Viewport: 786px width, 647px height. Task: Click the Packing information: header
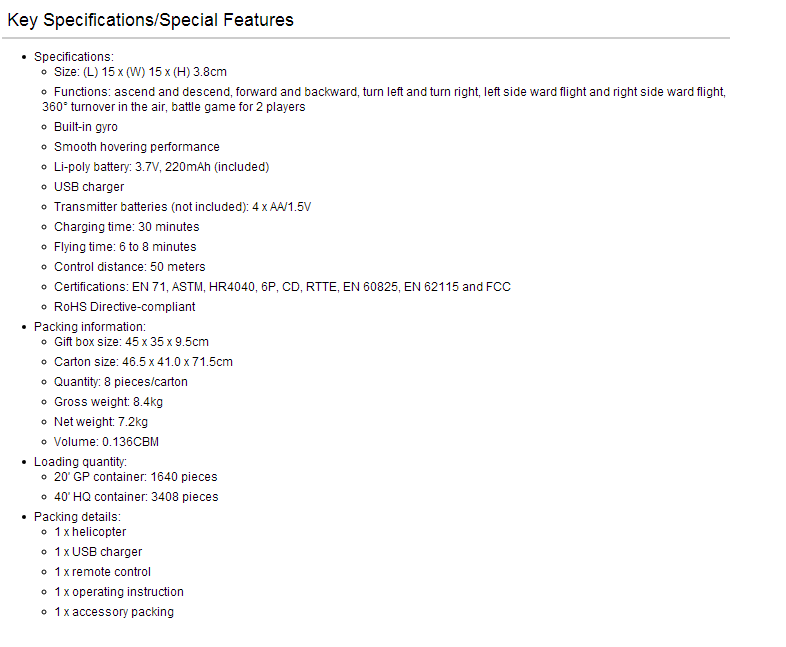point(90,327)
